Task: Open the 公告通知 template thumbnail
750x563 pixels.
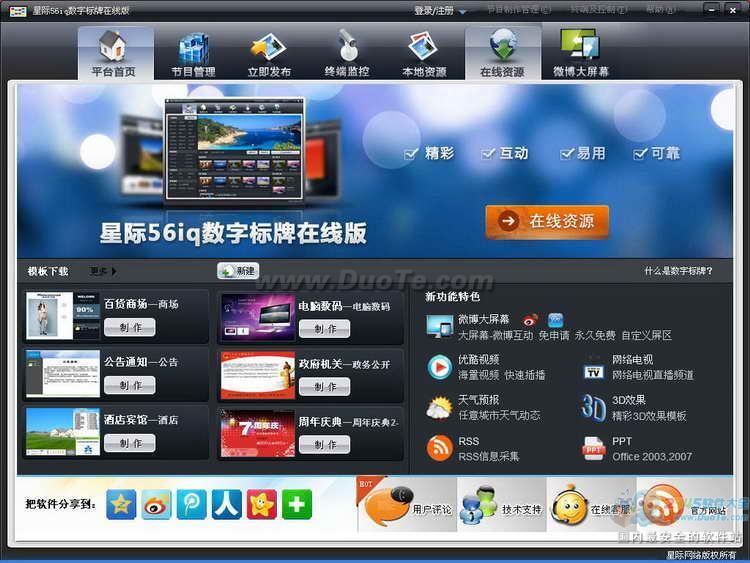Action: (x=63, y=374)
